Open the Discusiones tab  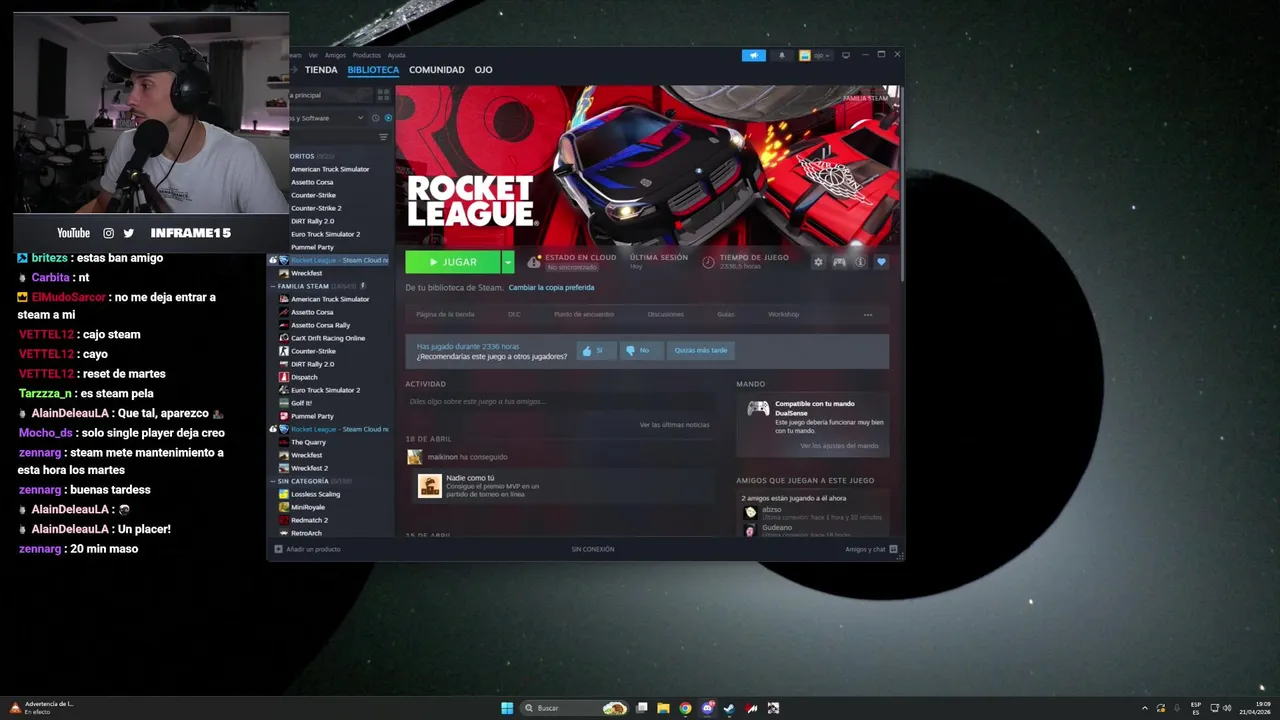665,314
